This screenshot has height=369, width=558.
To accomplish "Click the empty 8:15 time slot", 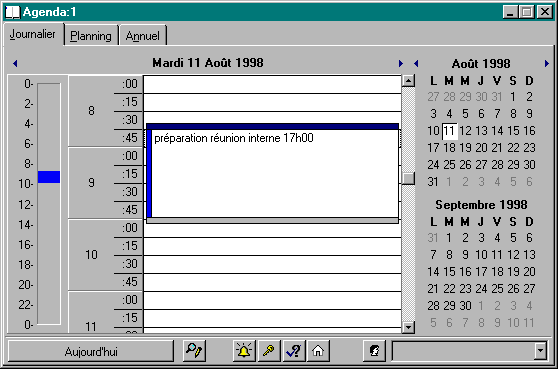I will click(x=272, y=102).
